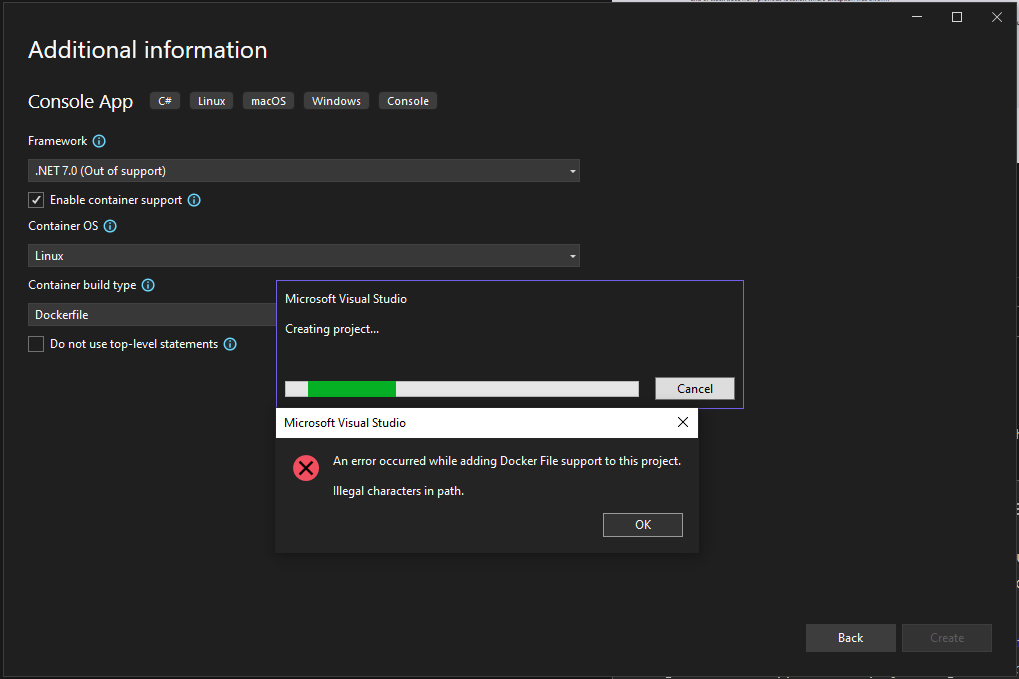Cancel the project creation progress
Screen dimensions: 1019x679
[x=695, y=389]
